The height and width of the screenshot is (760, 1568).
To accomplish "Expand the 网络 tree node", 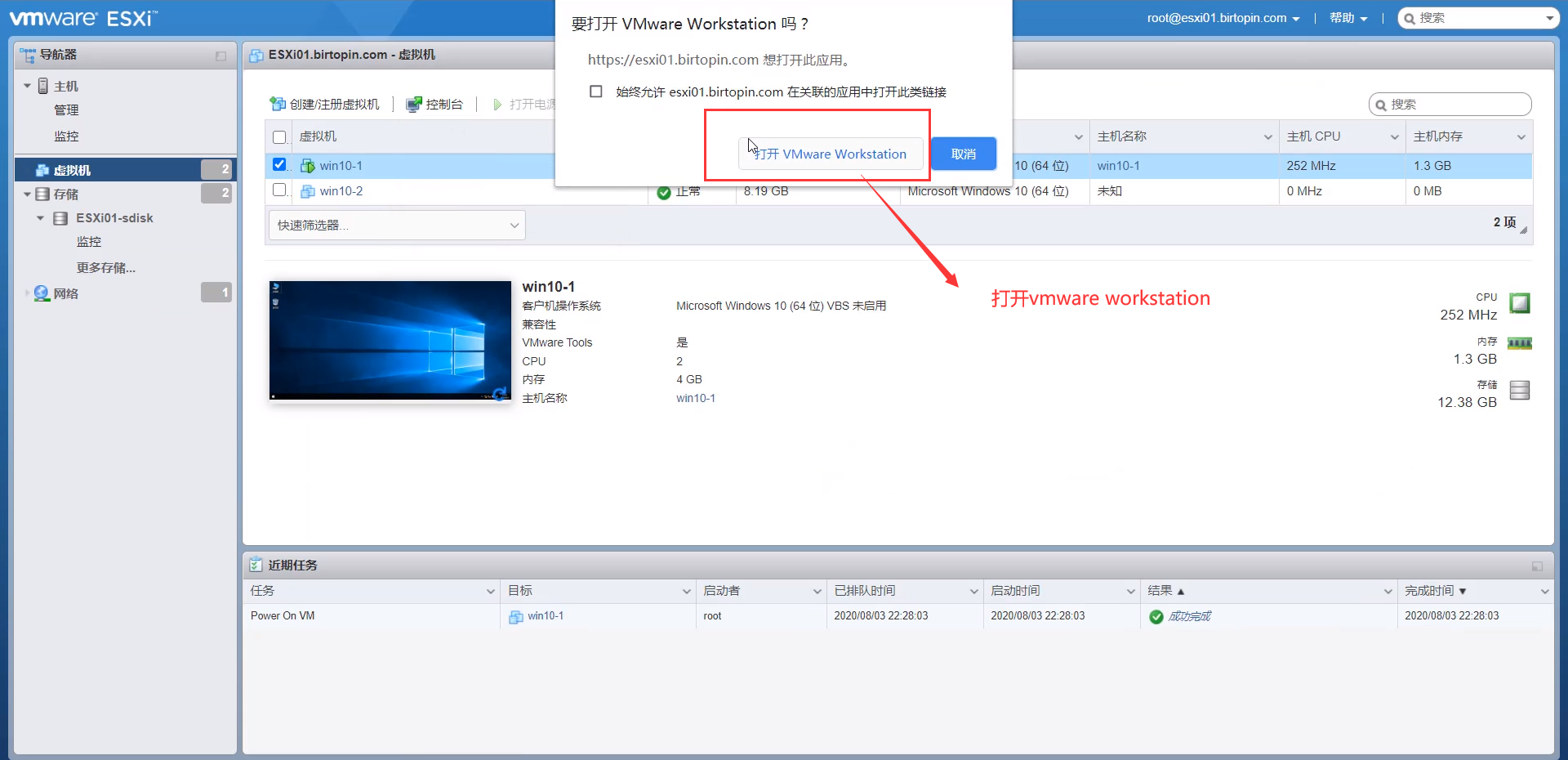I will [27, 293].
